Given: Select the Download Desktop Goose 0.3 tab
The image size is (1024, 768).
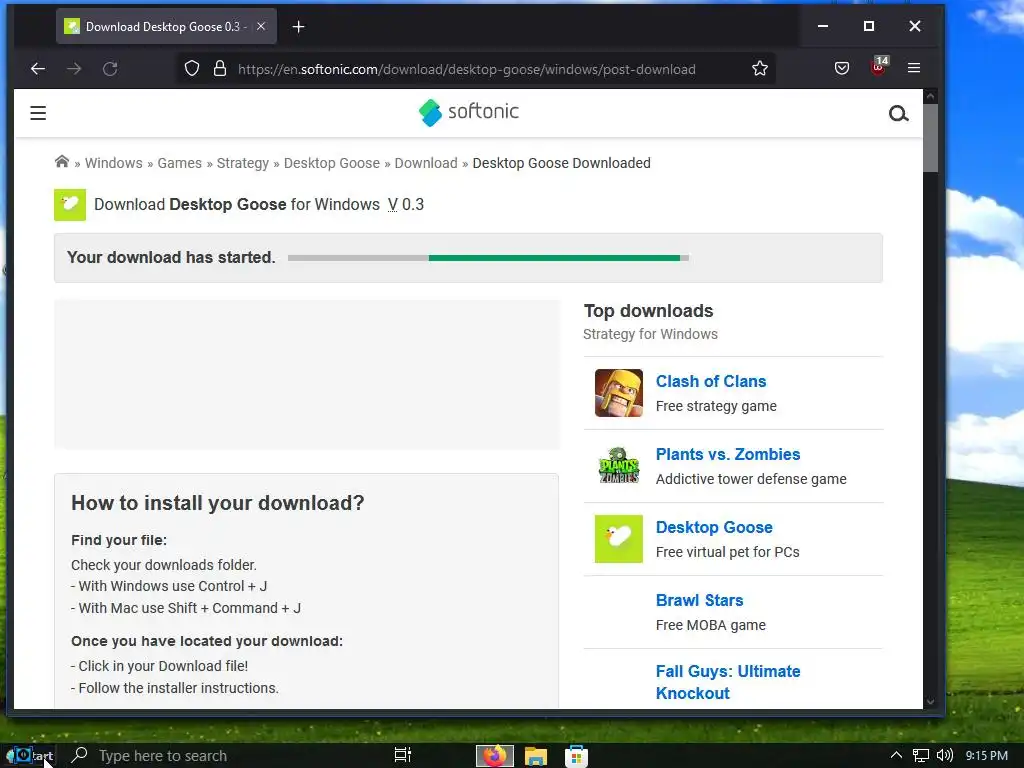Looking at the screenshot, I should [x=167, y=27].
